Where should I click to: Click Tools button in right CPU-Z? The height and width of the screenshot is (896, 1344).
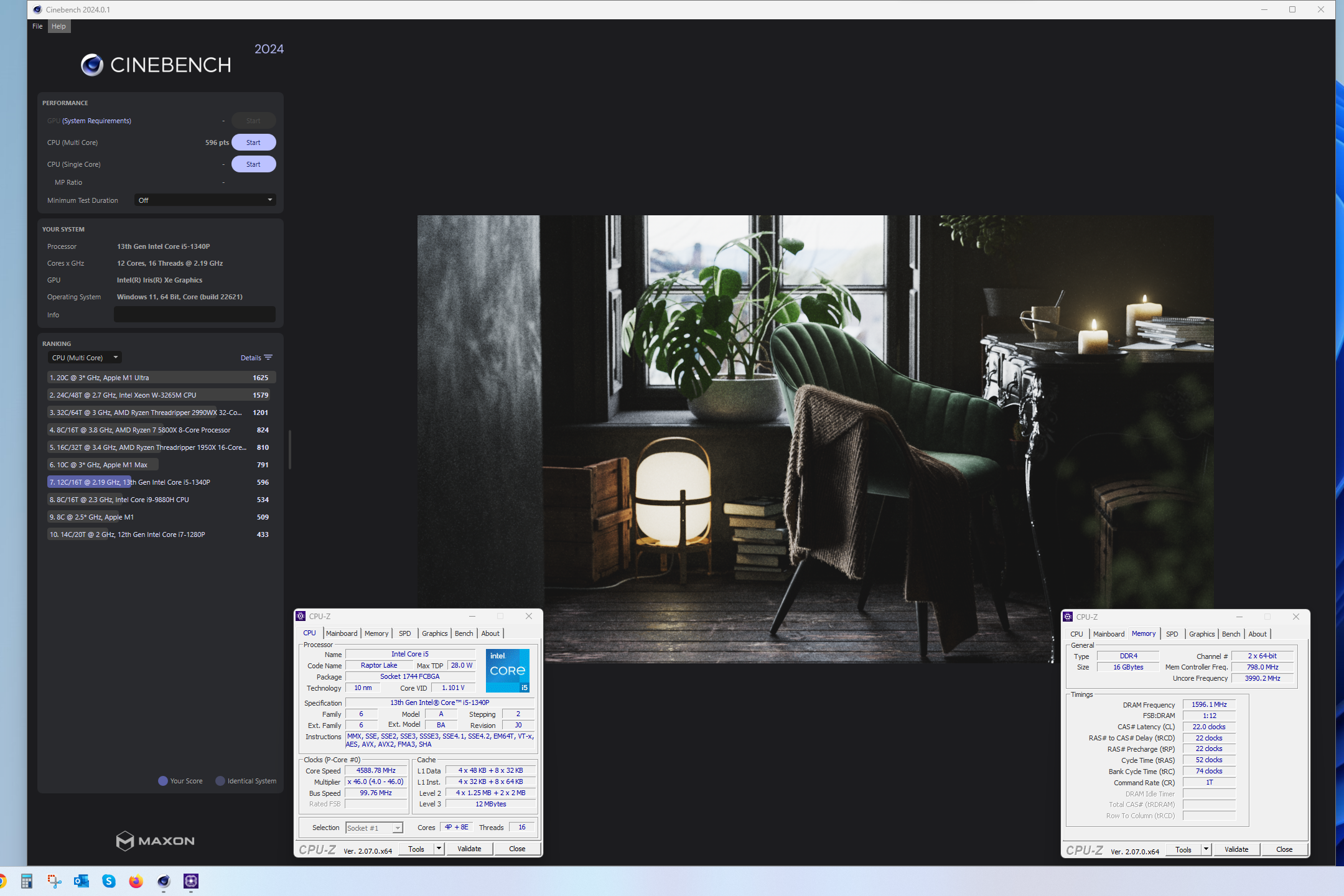coord(1183,849)
